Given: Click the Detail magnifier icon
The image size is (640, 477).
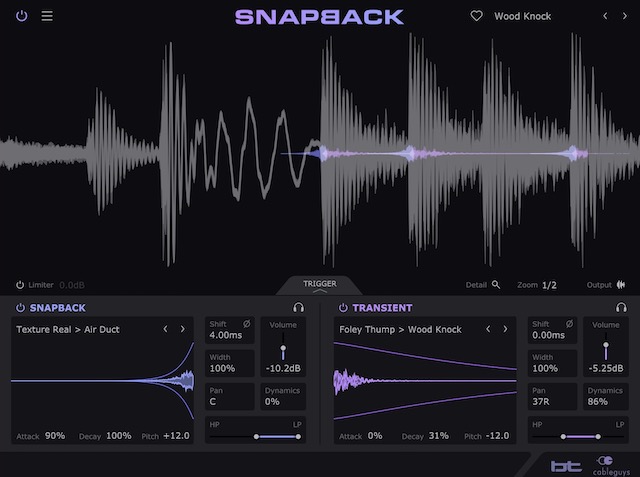Looking at the screenshot, I should click(496, 285).
